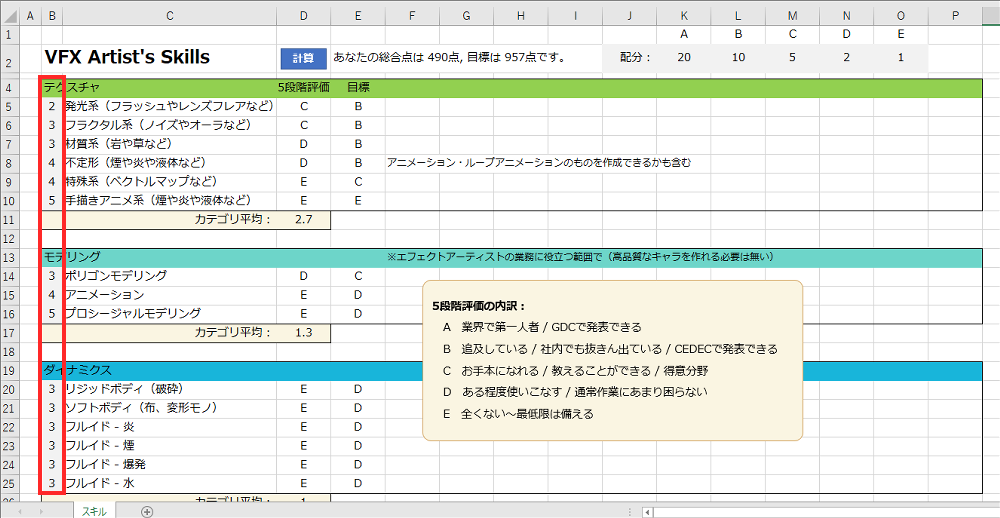Viewport: 1000px width, 518px height.
Task: Click the 5段階評価 column heading
Action: (304, 88)
